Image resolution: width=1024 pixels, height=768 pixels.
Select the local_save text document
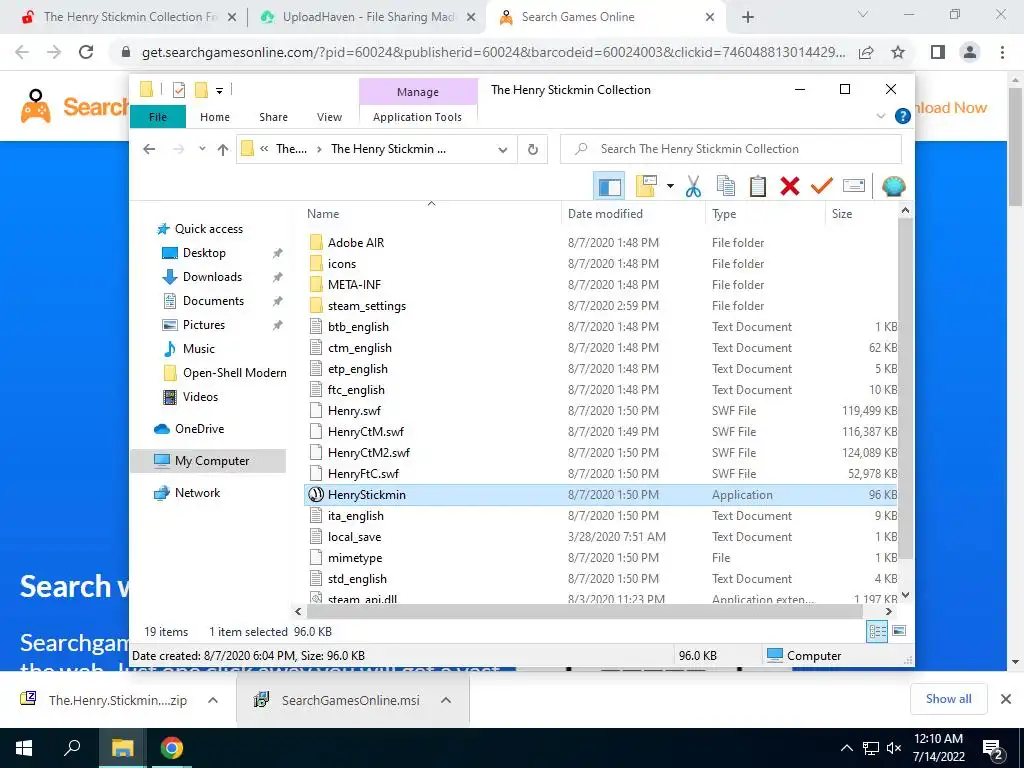pyautogui.click(x=354, y=537)
